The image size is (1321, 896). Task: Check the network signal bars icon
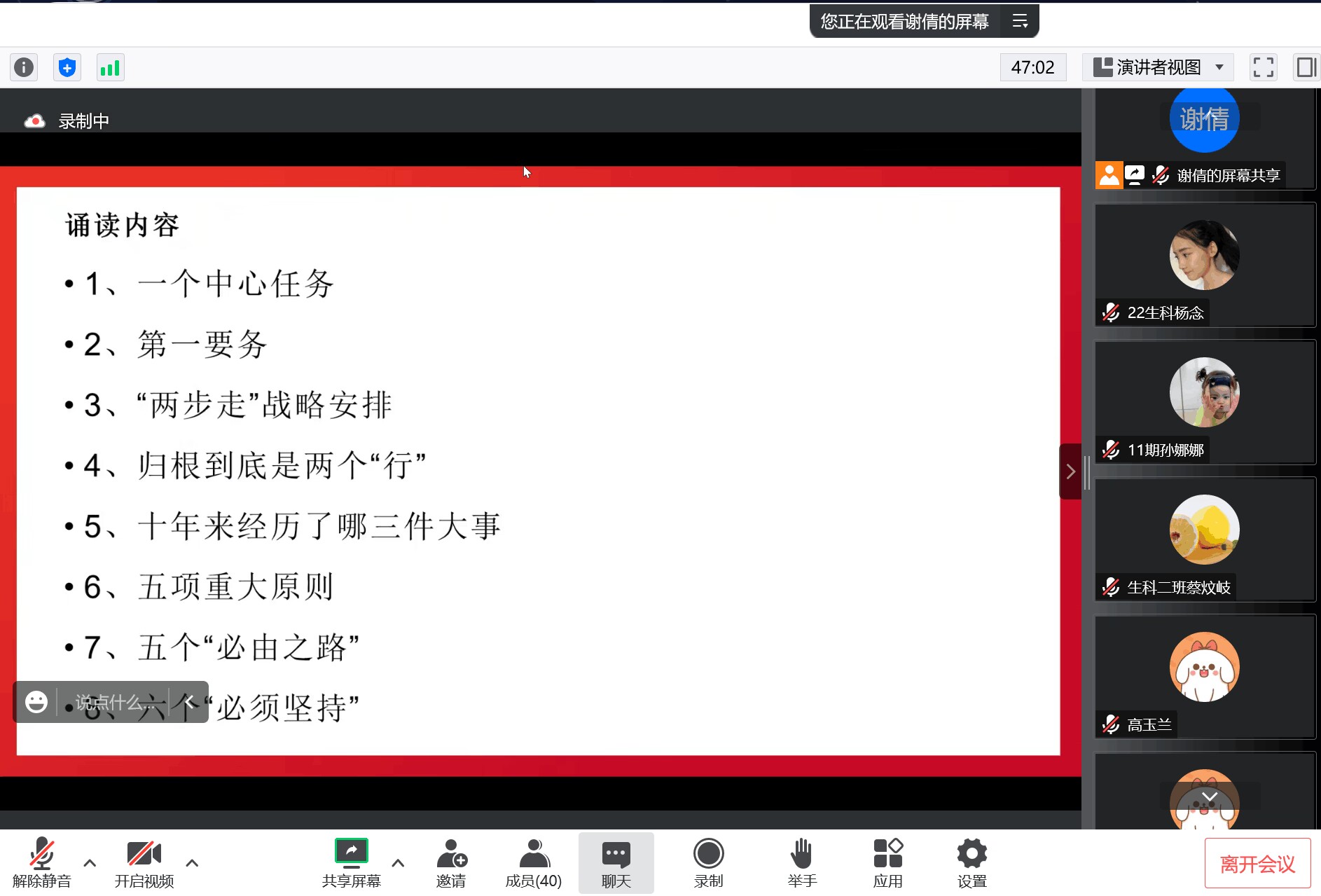110,67
